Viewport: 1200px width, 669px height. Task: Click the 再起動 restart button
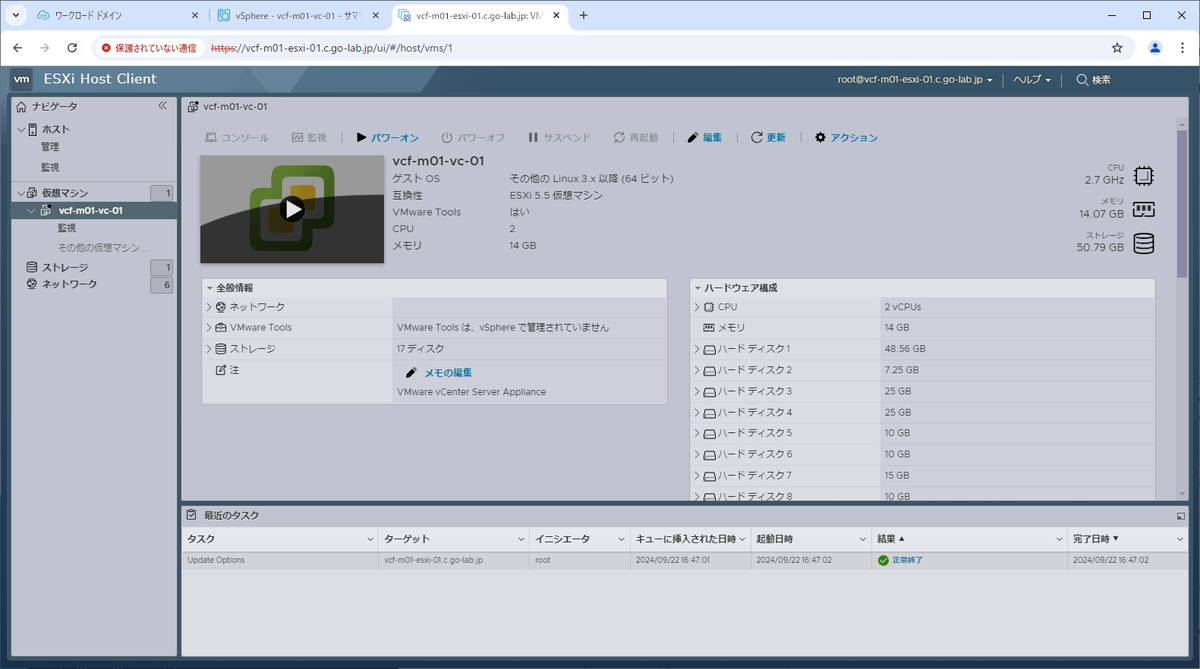click(x=636, y=137)
